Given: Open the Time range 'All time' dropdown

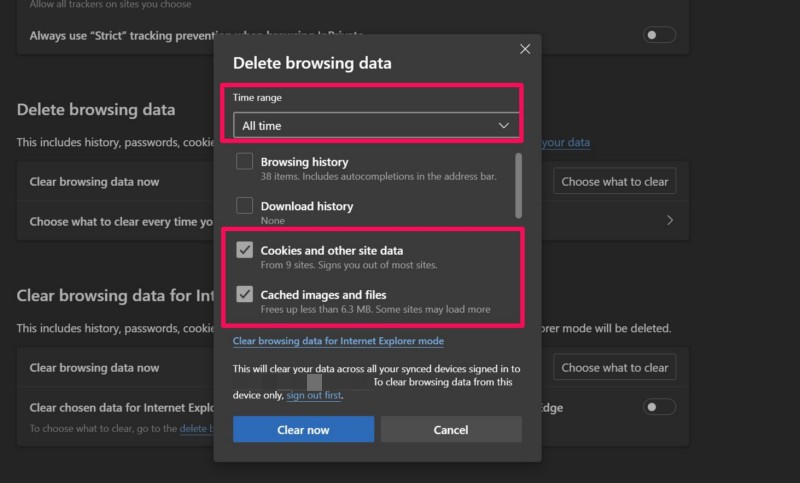Looking at the screenshot, I should (375, 125).
